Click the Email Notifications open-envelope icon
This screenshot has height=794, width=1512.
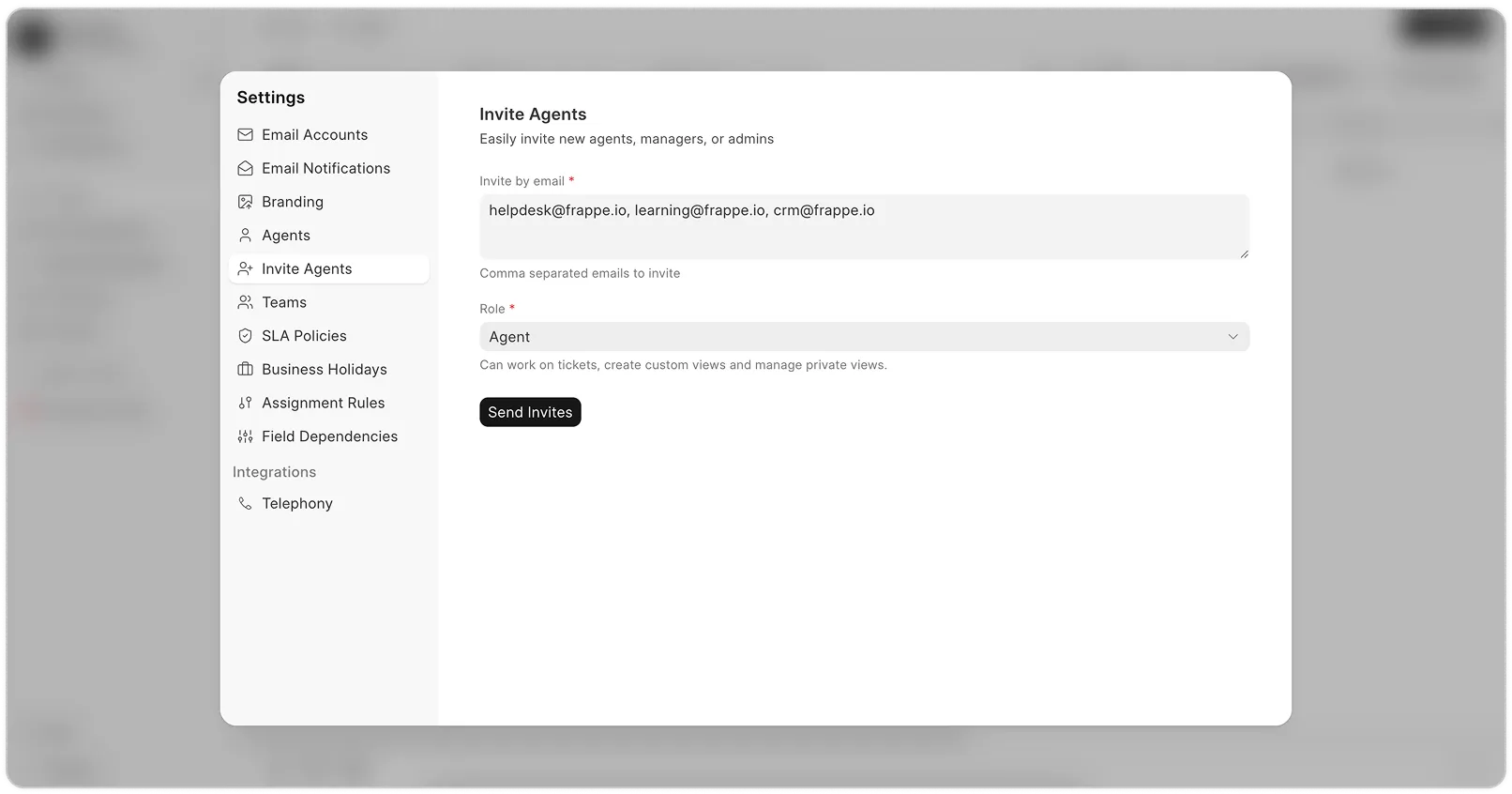point(245,169)
